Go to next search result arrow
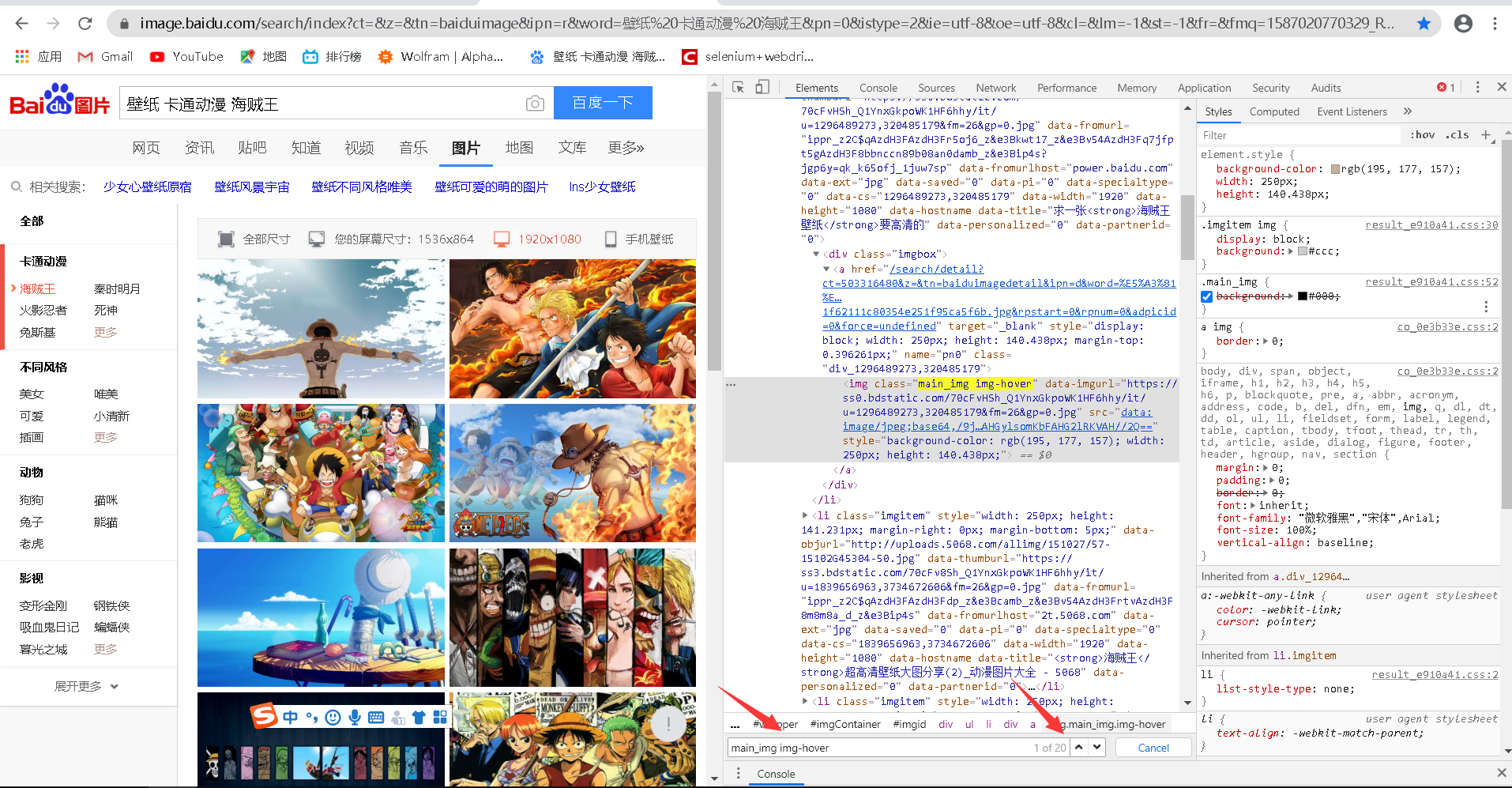Screen dimensions: 1512x788 1097,747
